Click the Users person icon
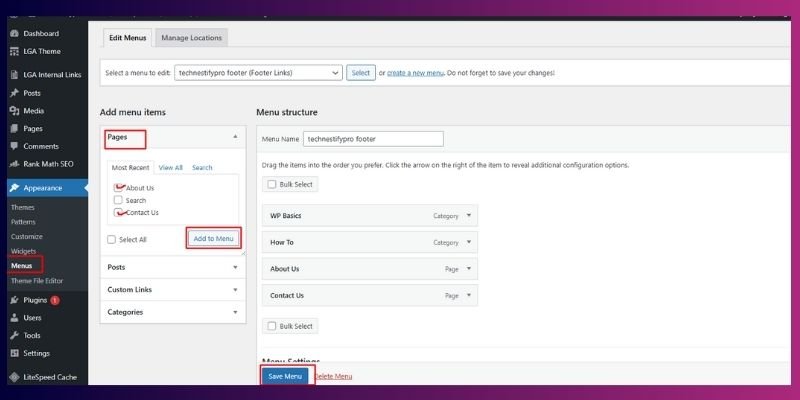Screen dimensions: 800x400 [x=14, y=318]
